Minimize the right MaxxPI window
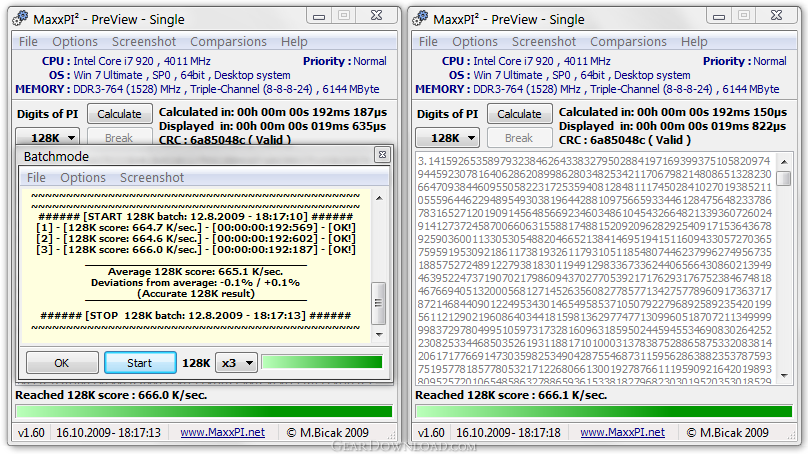808x454 pixels. (x=719, y=16)
